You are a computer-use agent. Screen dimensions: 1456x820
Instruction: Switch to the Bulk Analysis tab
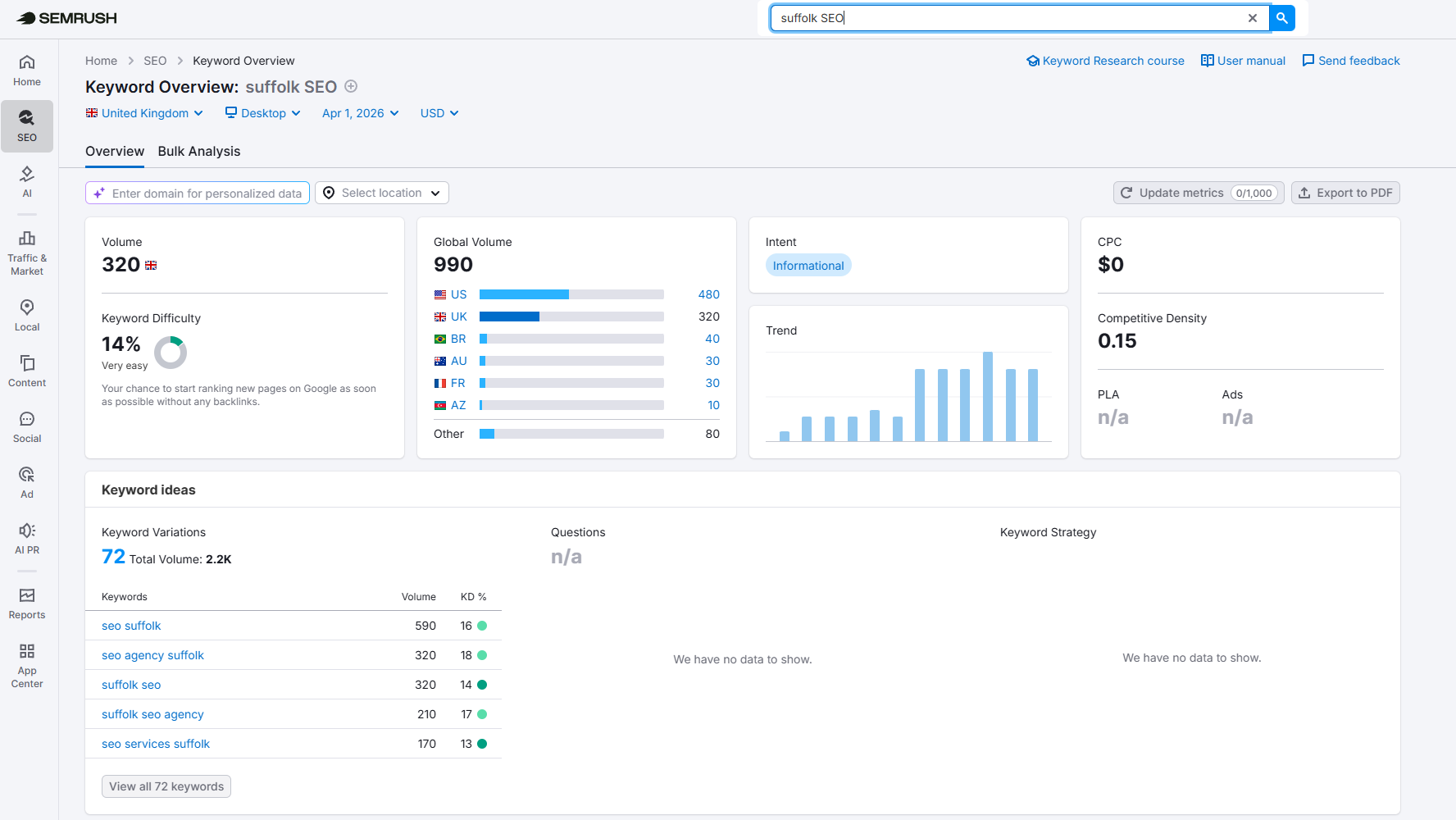coord(199,151)
